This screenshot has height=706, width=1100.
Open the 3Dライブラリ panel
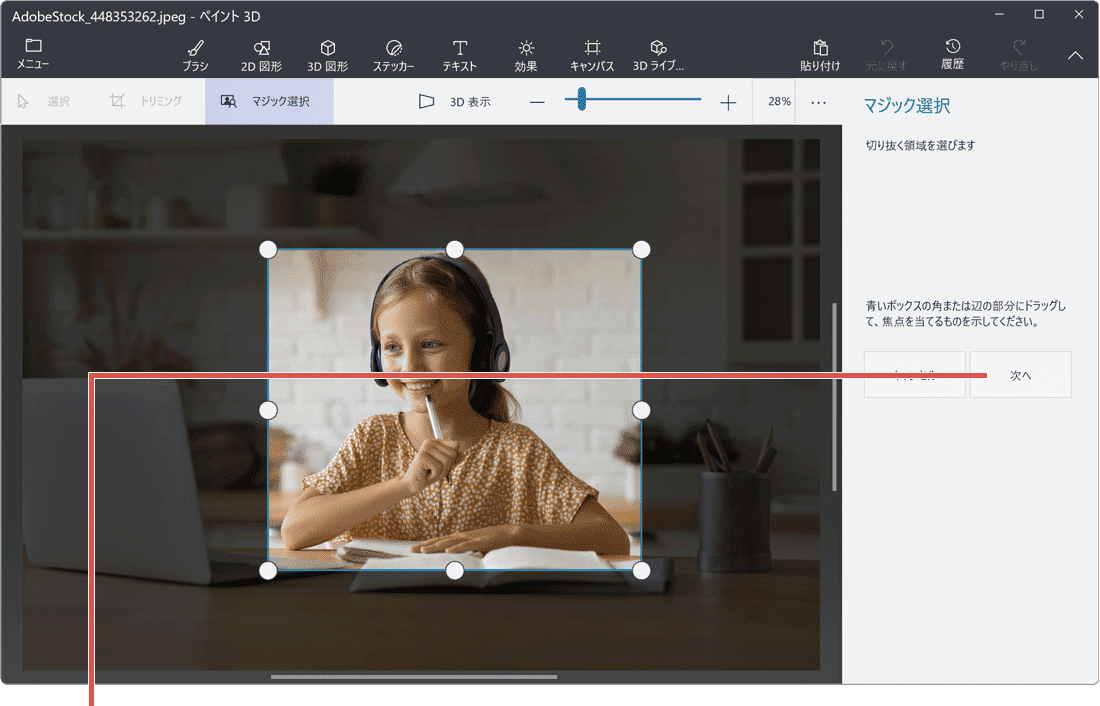[x=658, y=54]
